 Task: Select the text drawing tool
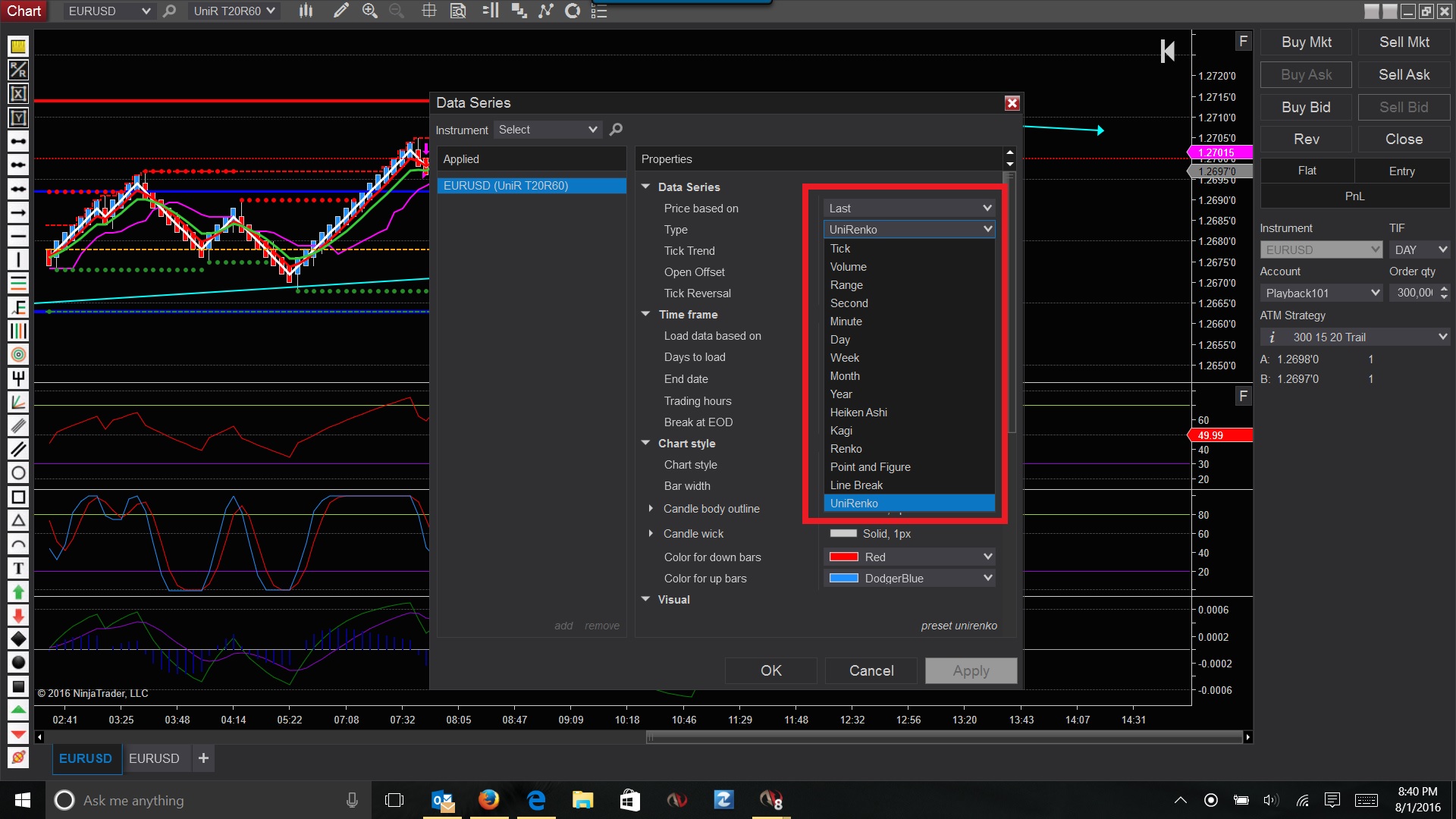click(18, 568)
